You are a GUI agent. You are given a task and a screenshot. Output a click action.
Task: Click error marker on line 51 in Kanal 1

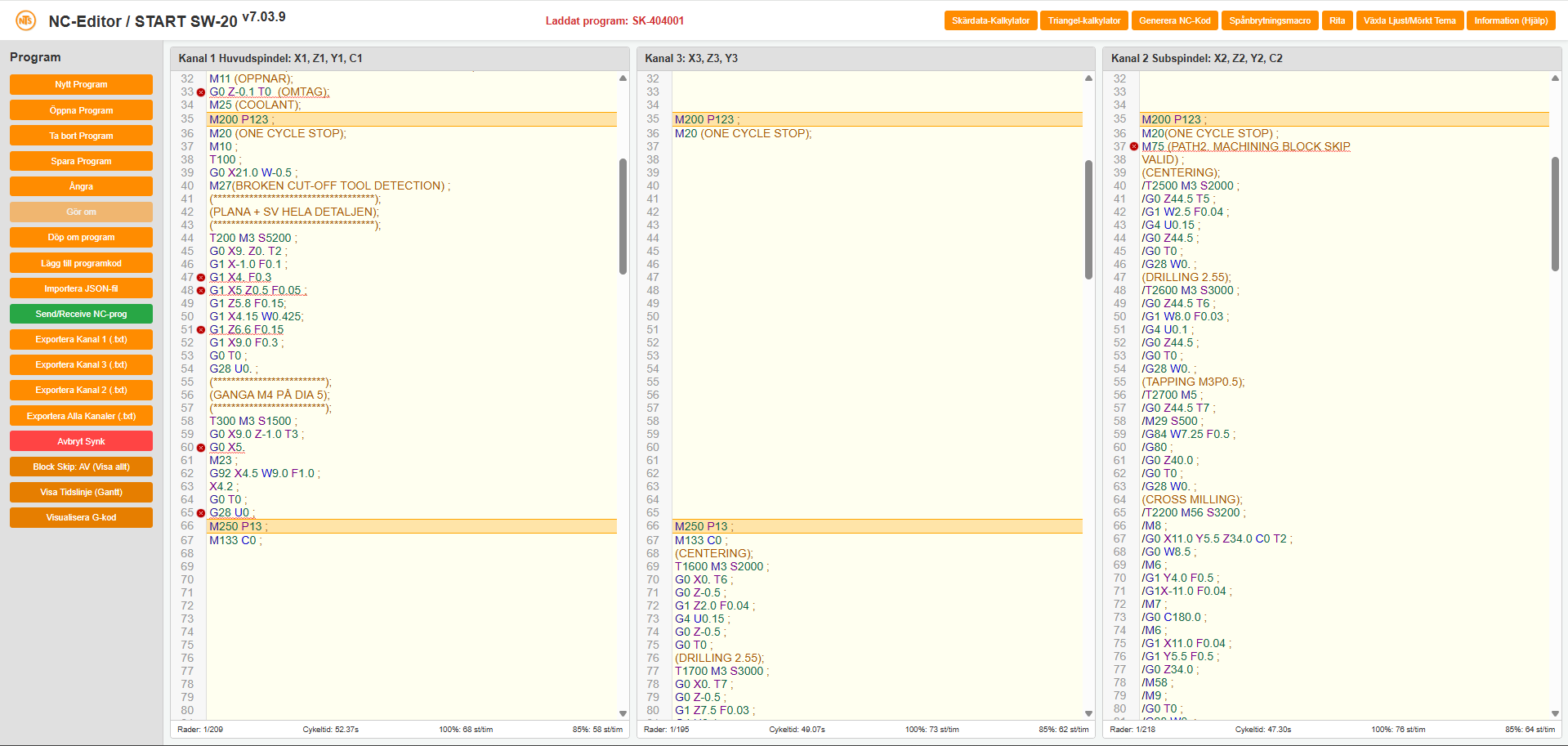(201, 330)
